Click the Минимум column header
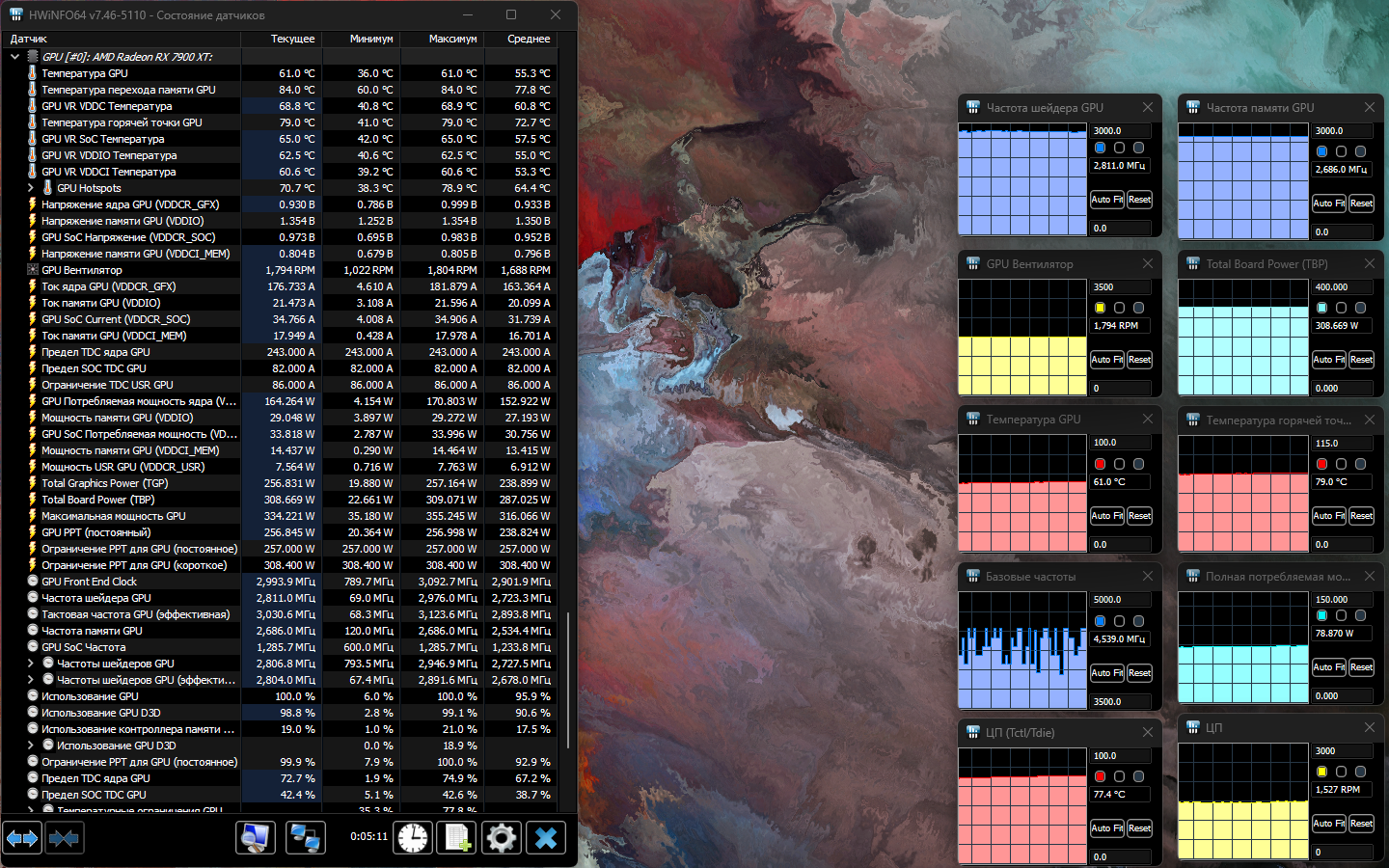The height and width of the screenshot is (868, 1389). point(361,39)
